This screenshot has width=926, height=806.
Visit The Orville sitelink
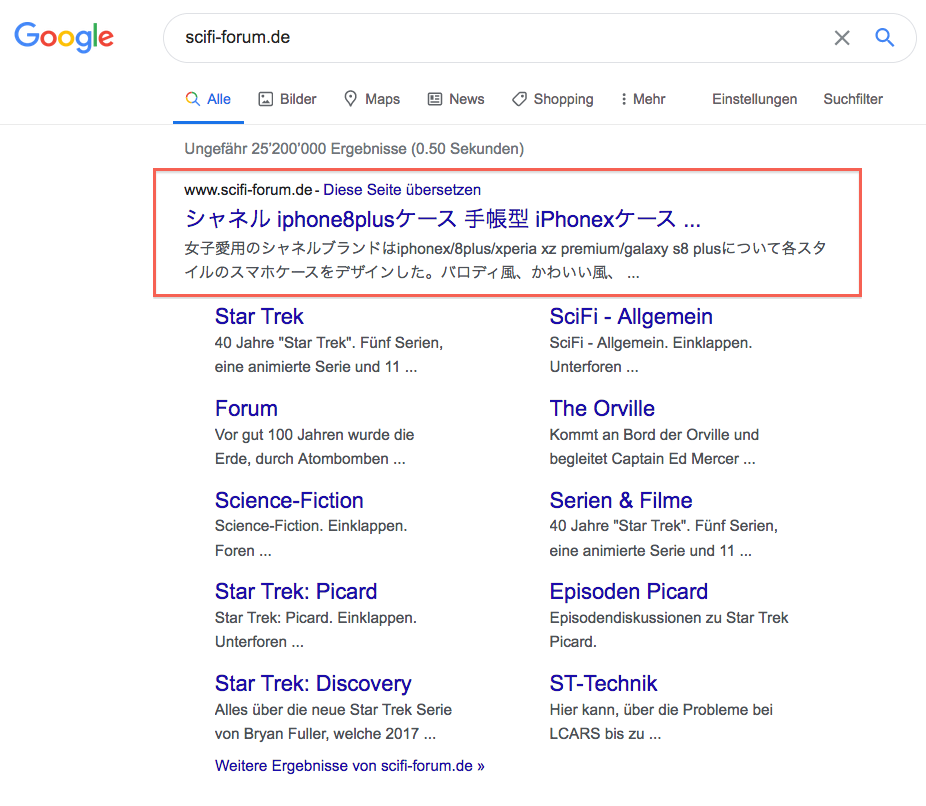(x=602, y=409)
